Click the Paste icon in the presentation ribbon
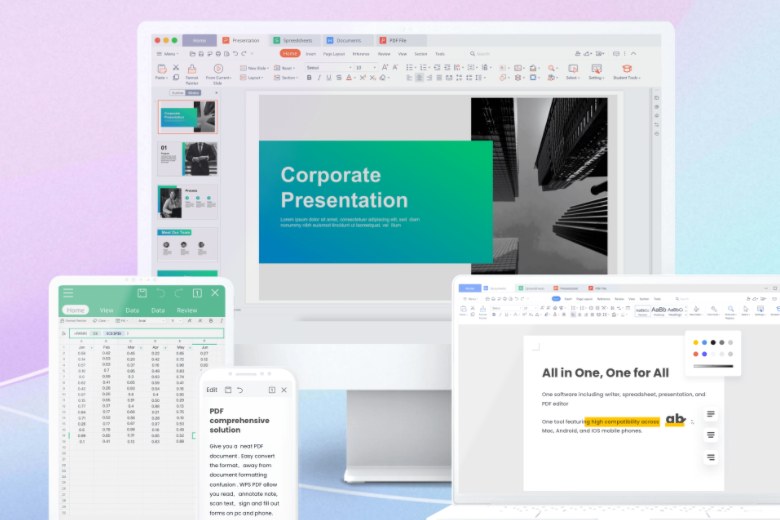The height and width of the screenshot is (520, 780). [x=162, y=69]
